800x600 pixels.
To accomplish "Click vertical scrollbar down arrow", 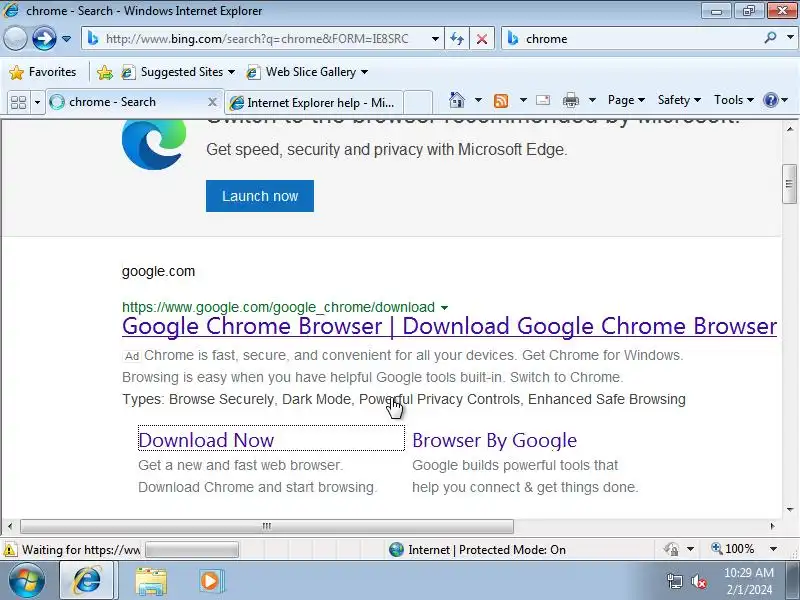I will 790,509.
